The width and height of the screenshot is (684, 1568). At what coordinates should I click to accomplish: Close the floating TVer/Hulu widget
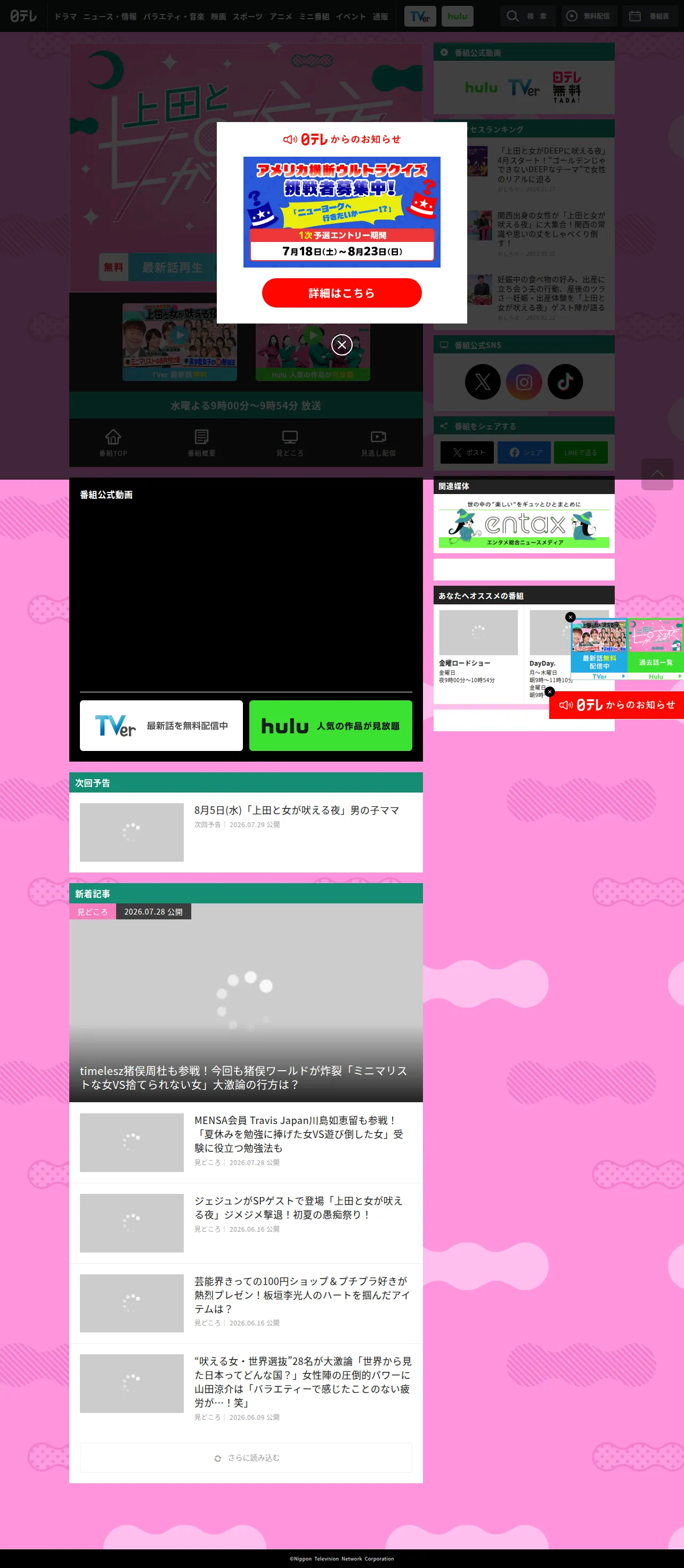pyautogui.click(x=570, y=617)
